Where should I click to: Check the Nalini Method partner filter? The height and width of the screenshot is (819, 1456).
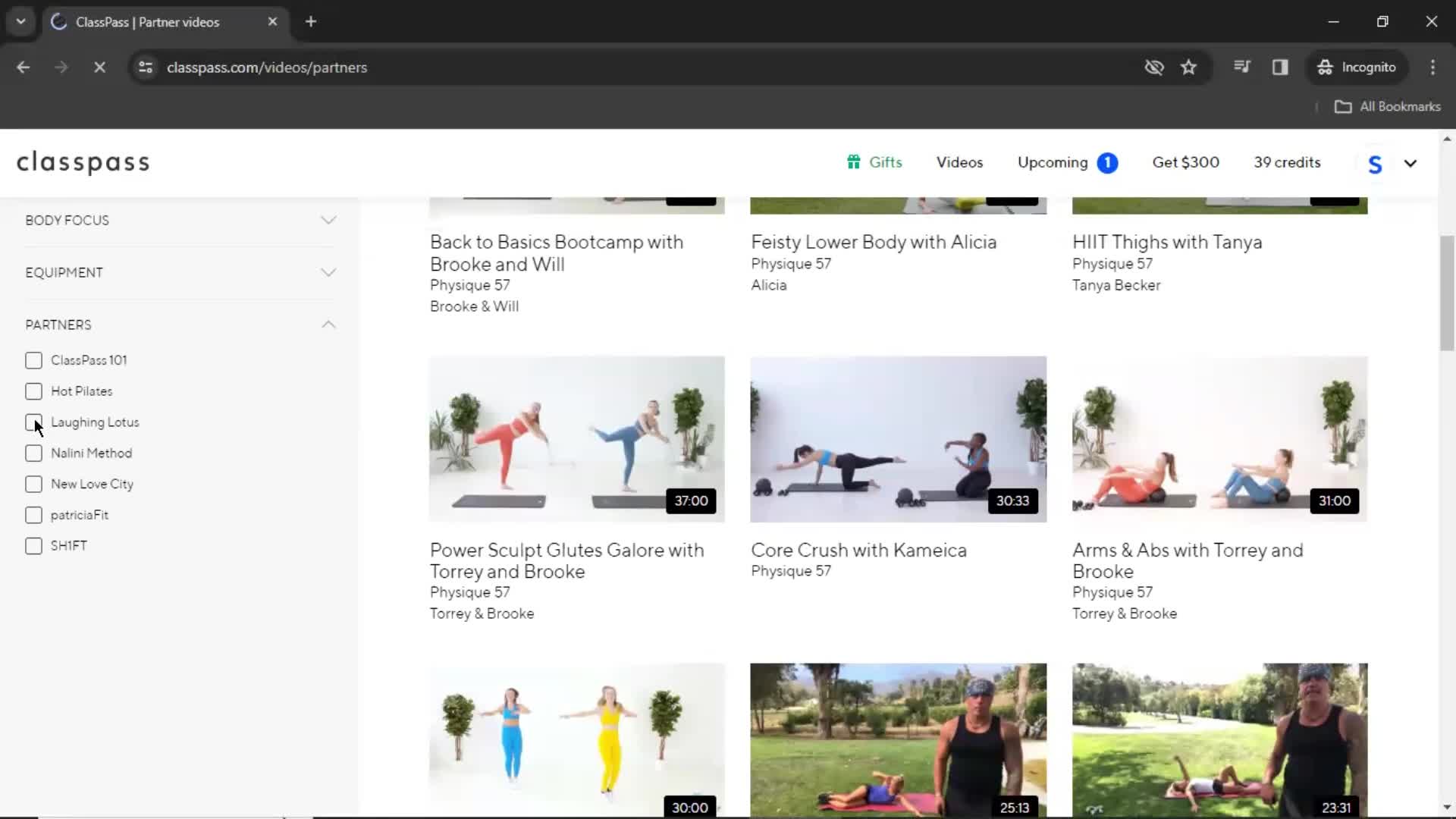point(33,453)
